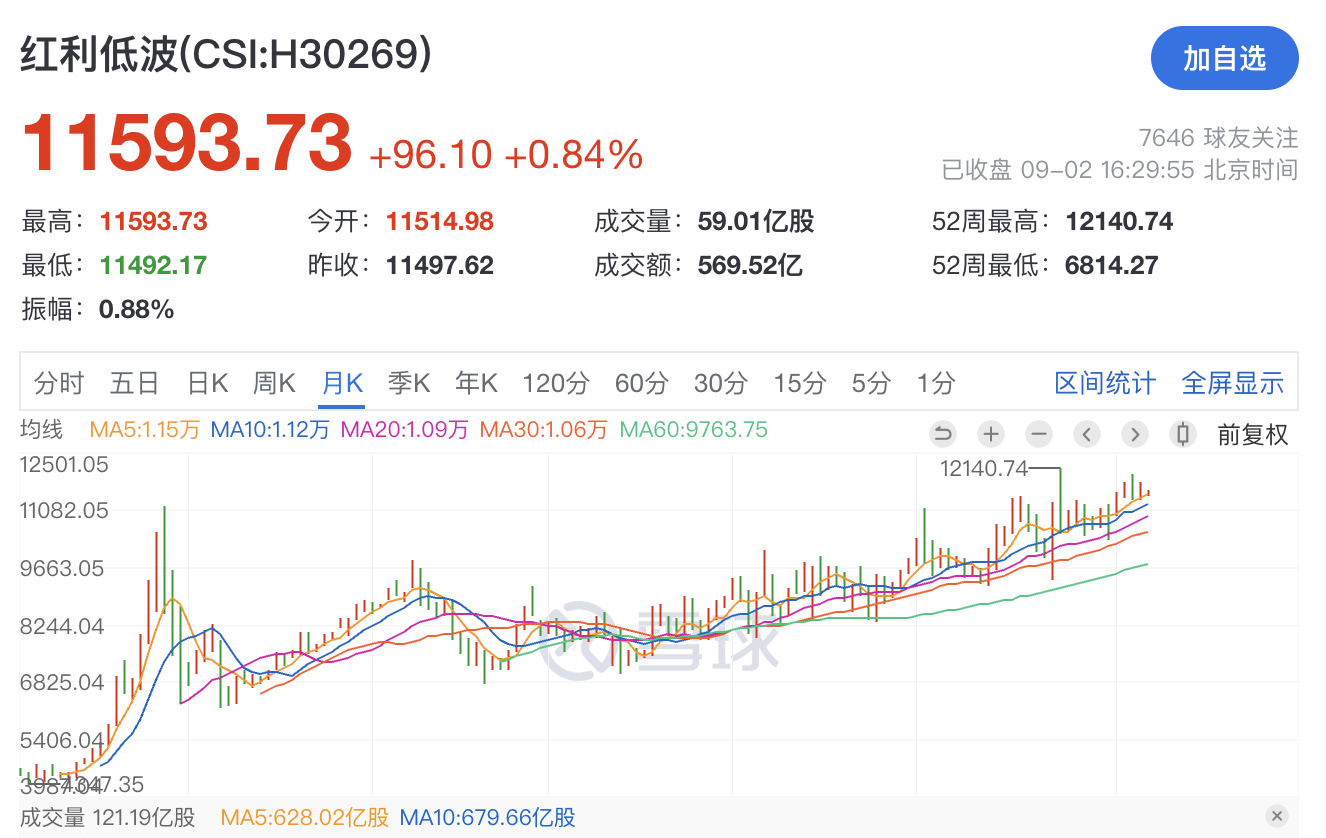
Task: Close the volume indicator panel
Action: pos(1275,816)
